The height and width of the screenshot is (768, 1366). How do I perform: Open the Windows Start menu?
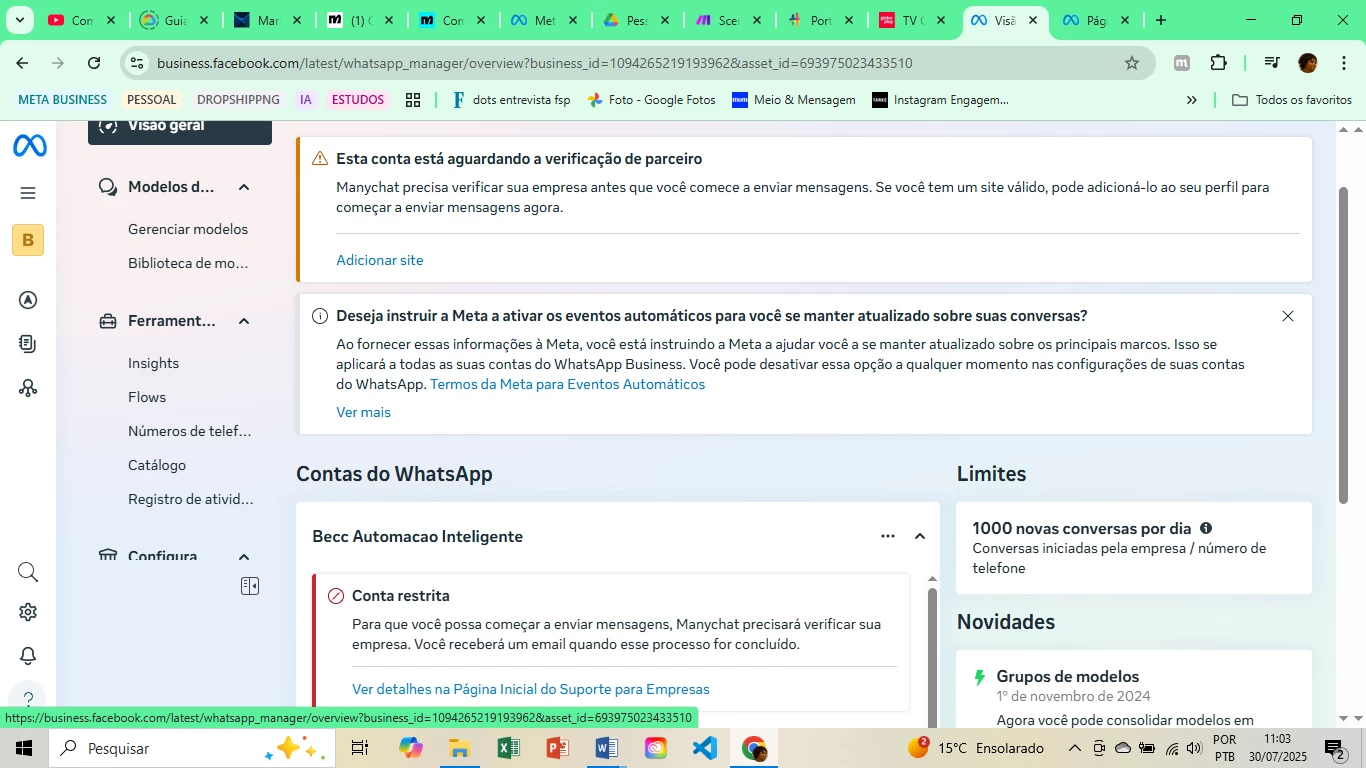pyautogui.click(x=24, y=748)
